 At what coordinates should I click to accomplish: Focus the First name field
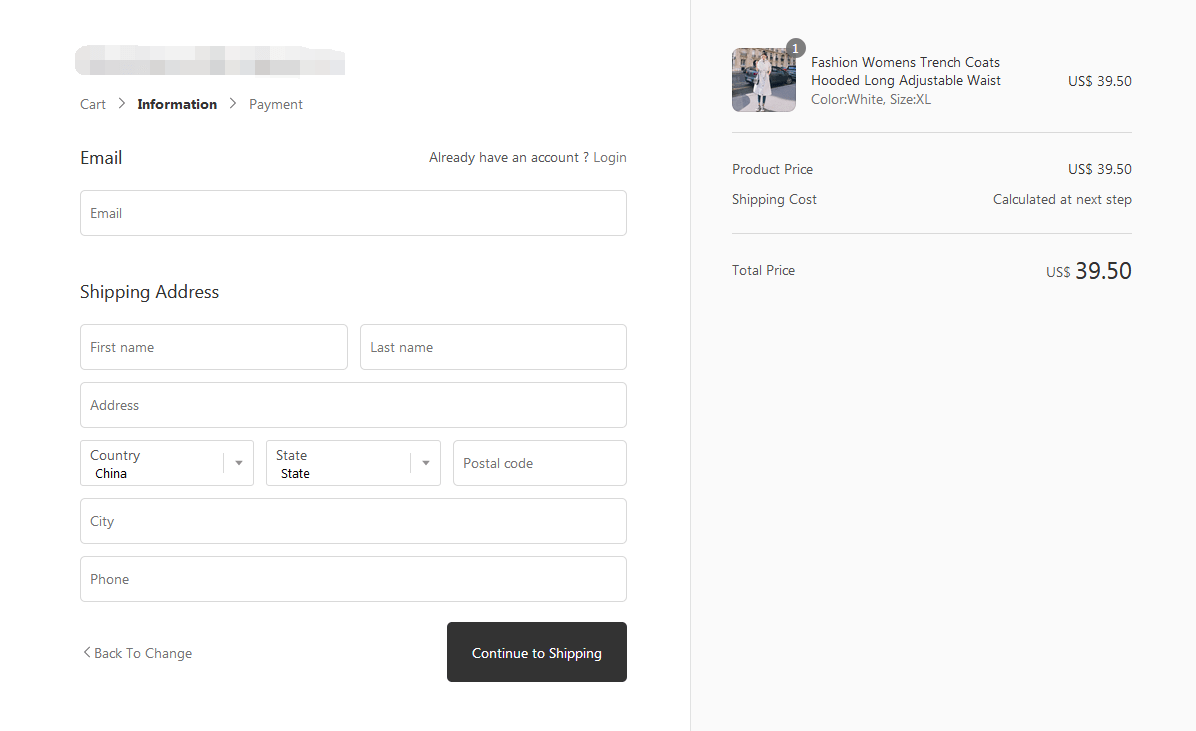[213, 347]
